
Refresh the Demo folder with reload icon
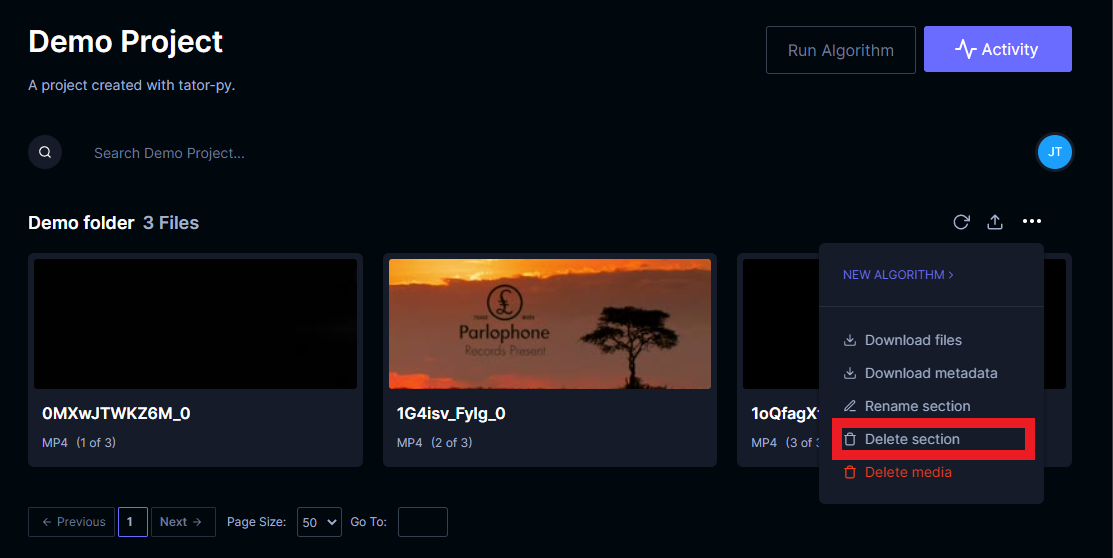(961, 222)
